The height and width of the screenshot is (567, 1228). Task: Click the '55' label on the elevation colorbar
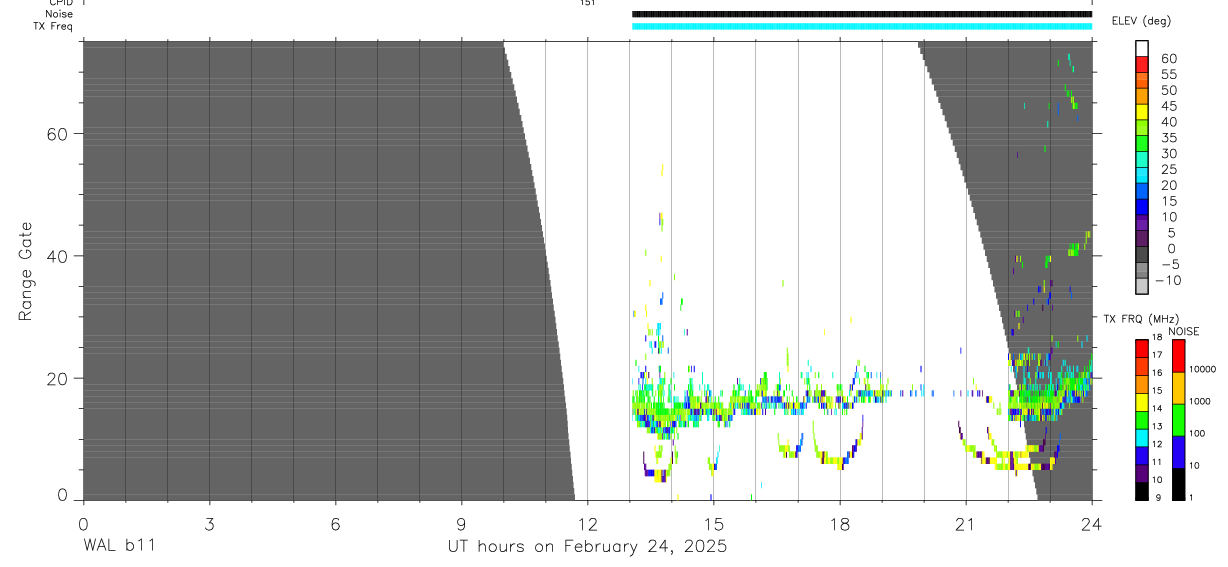(x=1169, y=75)
